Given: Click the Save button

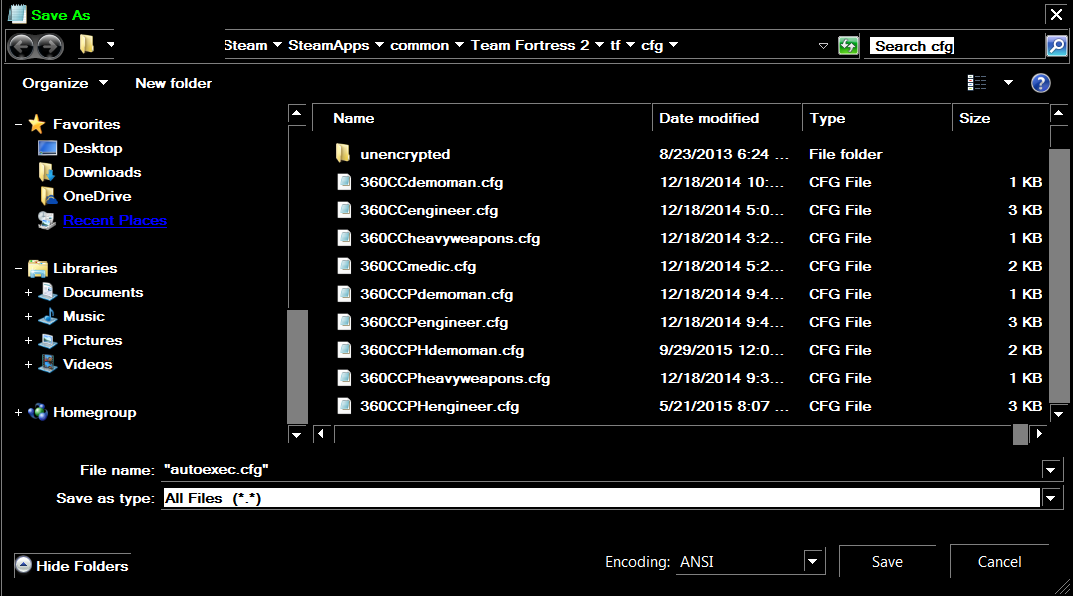Looking at the screenshot, I should pos(887,562).
